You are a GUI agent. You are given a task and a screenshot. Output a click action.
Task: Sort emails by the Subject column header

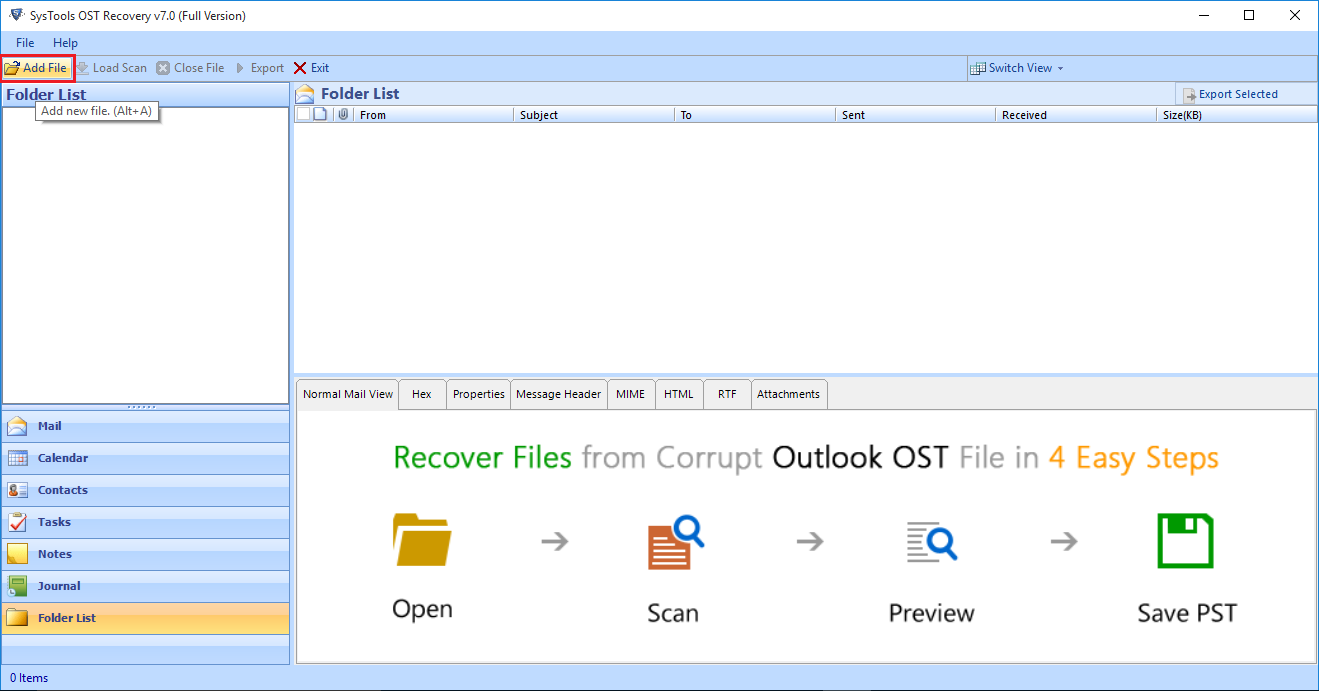[594, 115]
